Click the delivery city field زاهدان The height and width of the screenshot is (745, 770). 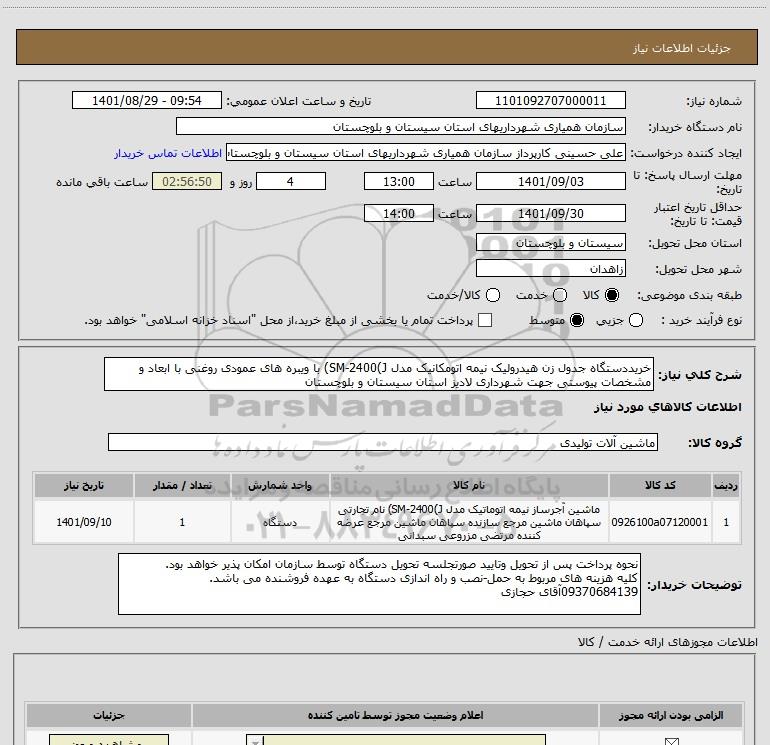point(550,269)
